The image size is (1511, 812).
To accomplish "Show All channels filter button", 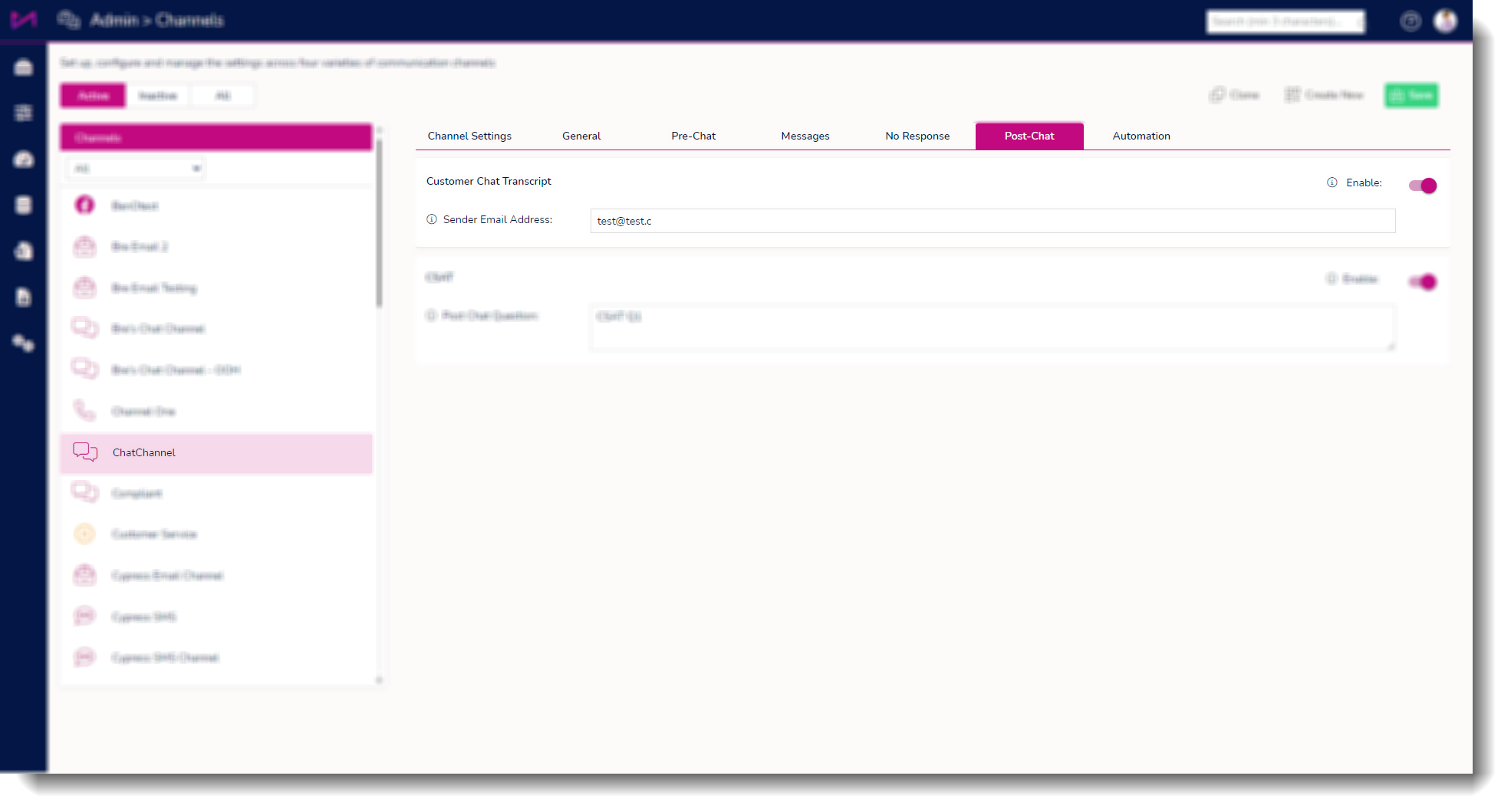I will pyautogui.click(x=223, y=96).
